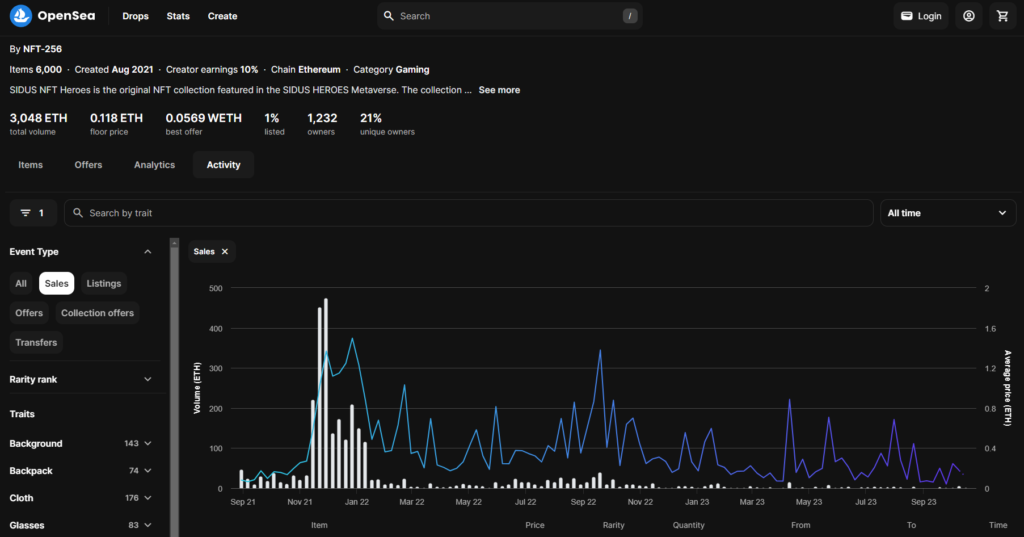Open the All time period dropdown
Image resolution: width=1024 pixels, height=537 pixels.
coord(948,213)
